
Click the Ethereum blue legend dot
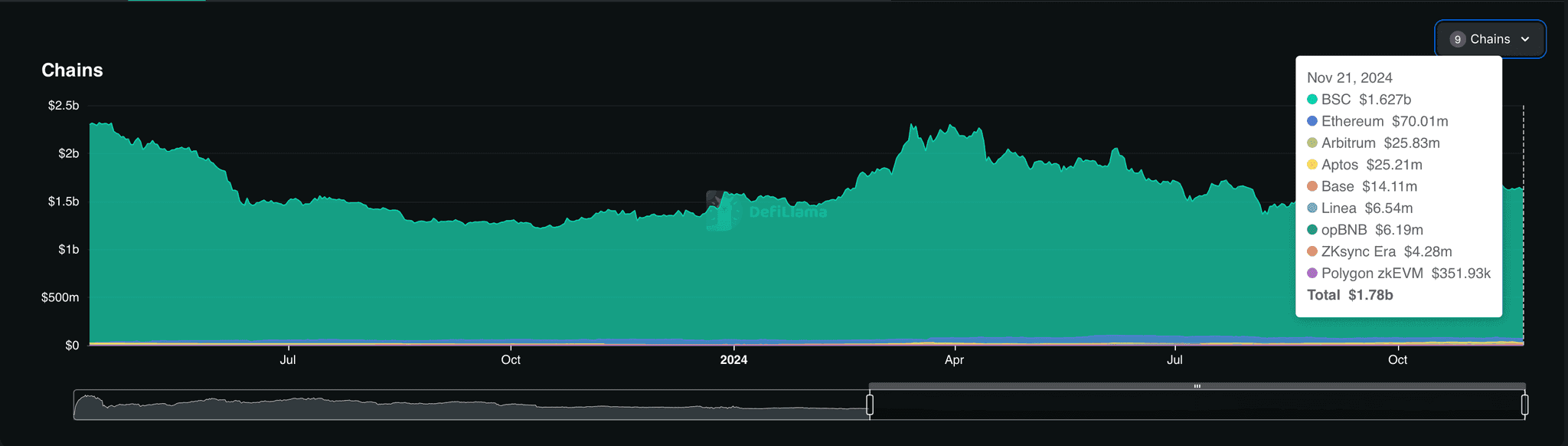click(1312, 121)
